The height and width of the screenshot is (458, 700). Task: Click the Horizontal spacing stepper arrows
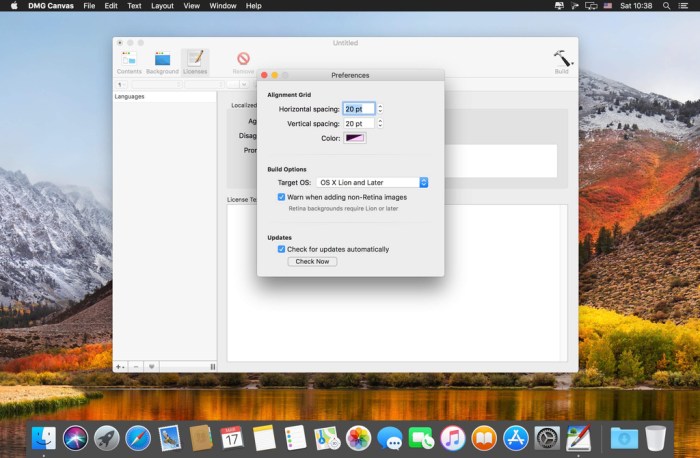[380, 108]
